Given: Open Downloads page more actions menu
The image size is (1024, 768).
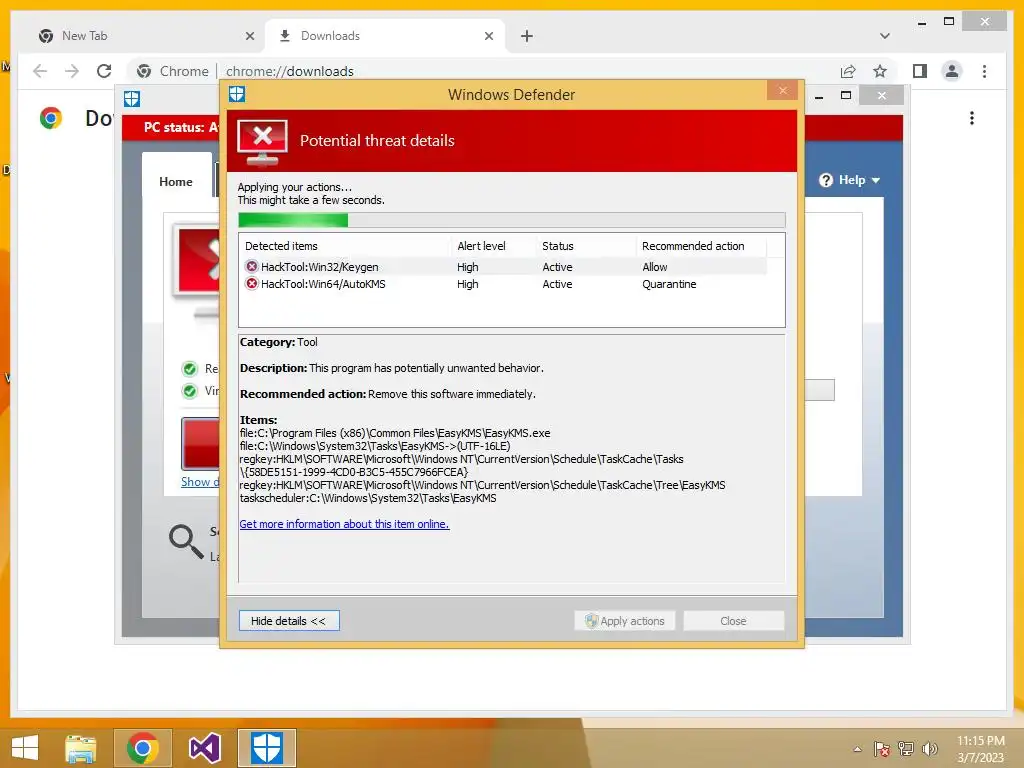Looking at the screenshot, I should point(972,118).
